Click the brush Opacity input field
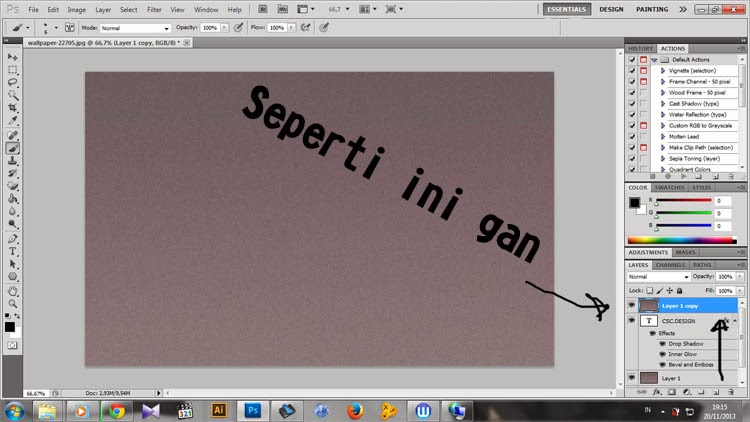This screenshot has height=422, width=750. click(x=210, y=28)
